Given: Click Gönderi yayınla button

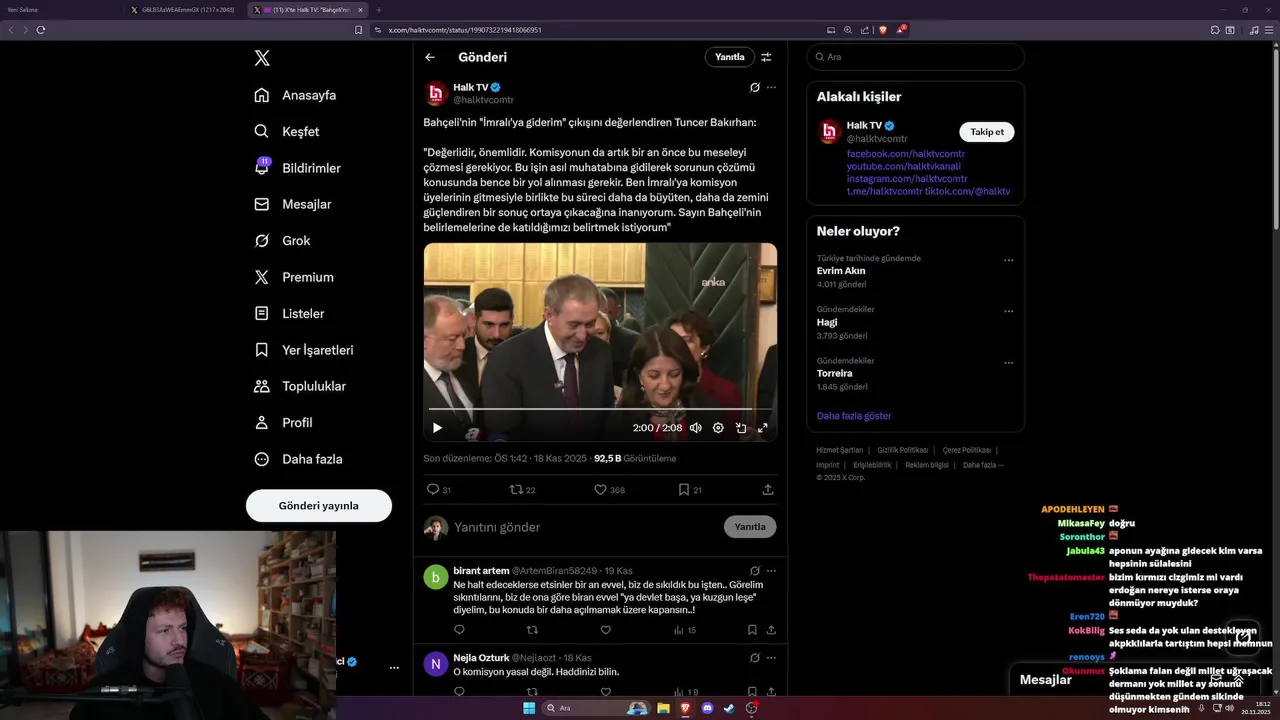Looking at the screenshot, I should [x=319, y=506].
